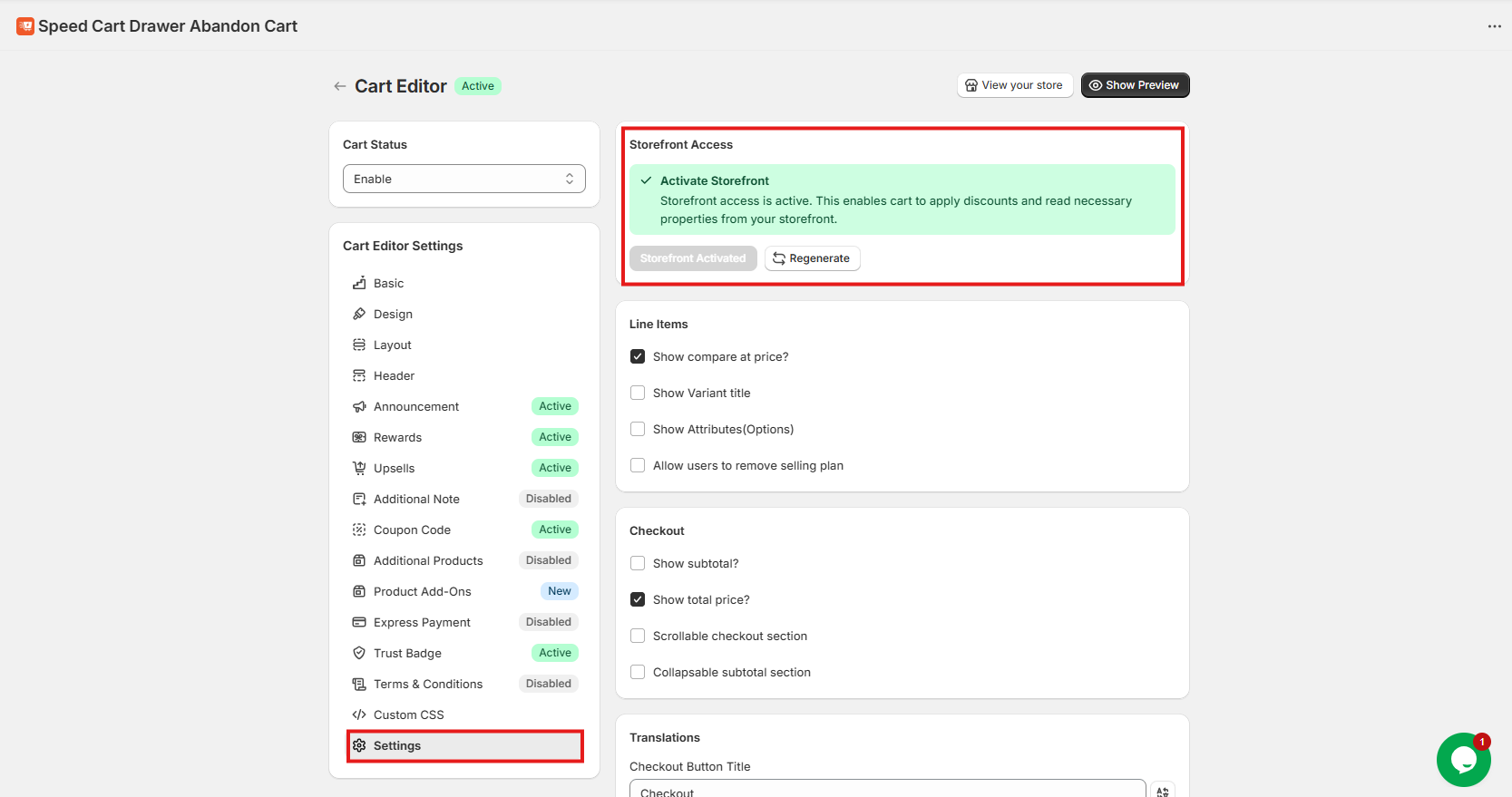Select the Upsells cart icon
The height and width of the screenshot is (797, 1512).
pyautogui.click(x=359, y=468)
